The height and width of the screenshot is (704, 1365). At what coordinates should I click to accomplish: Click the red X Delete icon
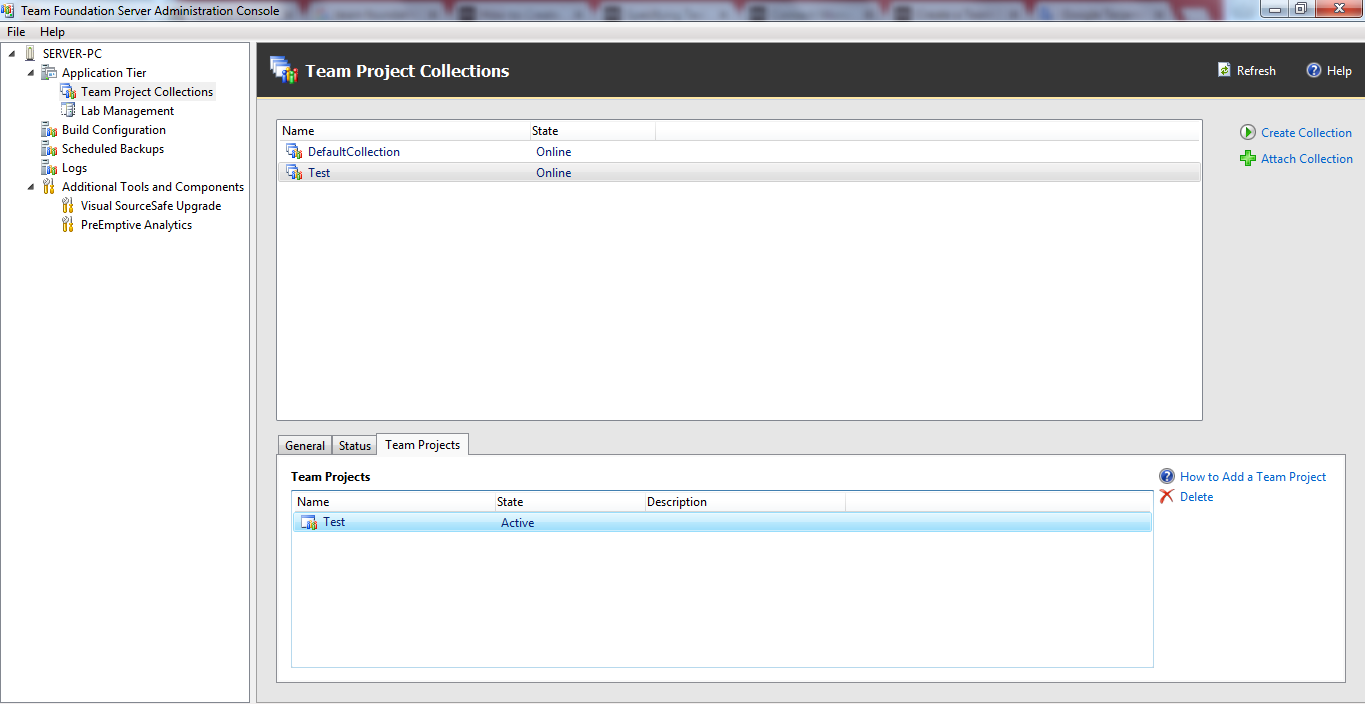[1167, 496]
